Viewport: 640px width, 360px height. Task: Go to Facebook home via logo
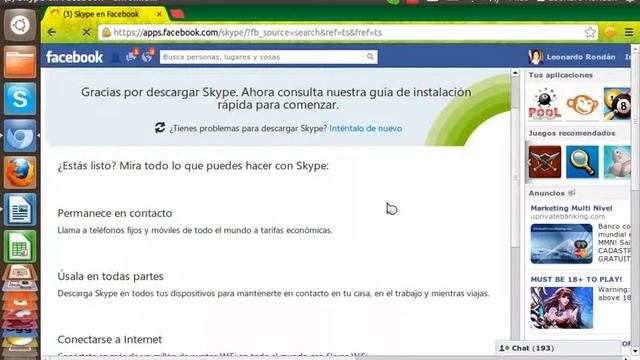pyautogui.click(x=74, y=57)
